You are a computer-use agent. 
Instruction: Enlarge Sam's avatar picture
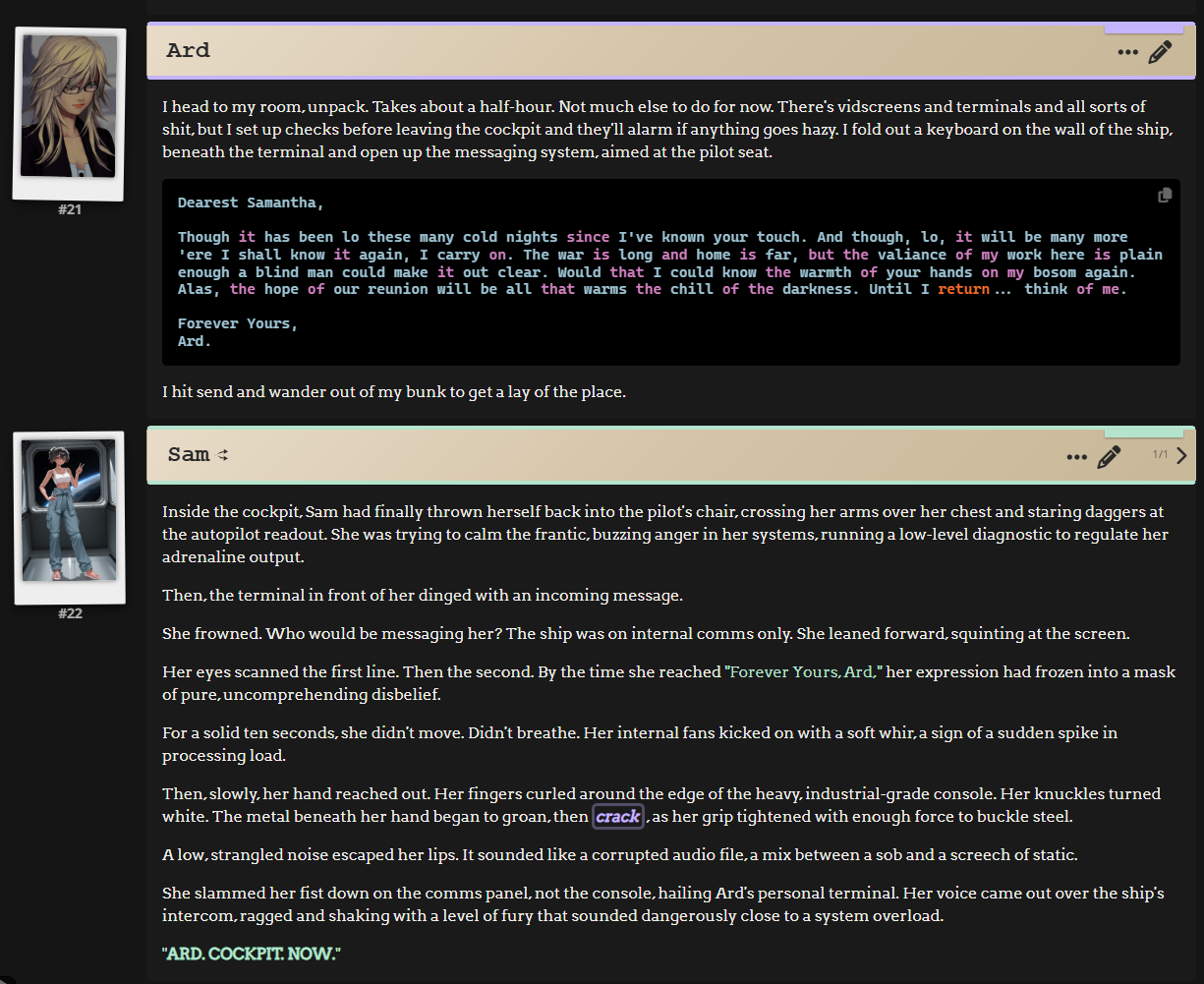click(69, 511)
